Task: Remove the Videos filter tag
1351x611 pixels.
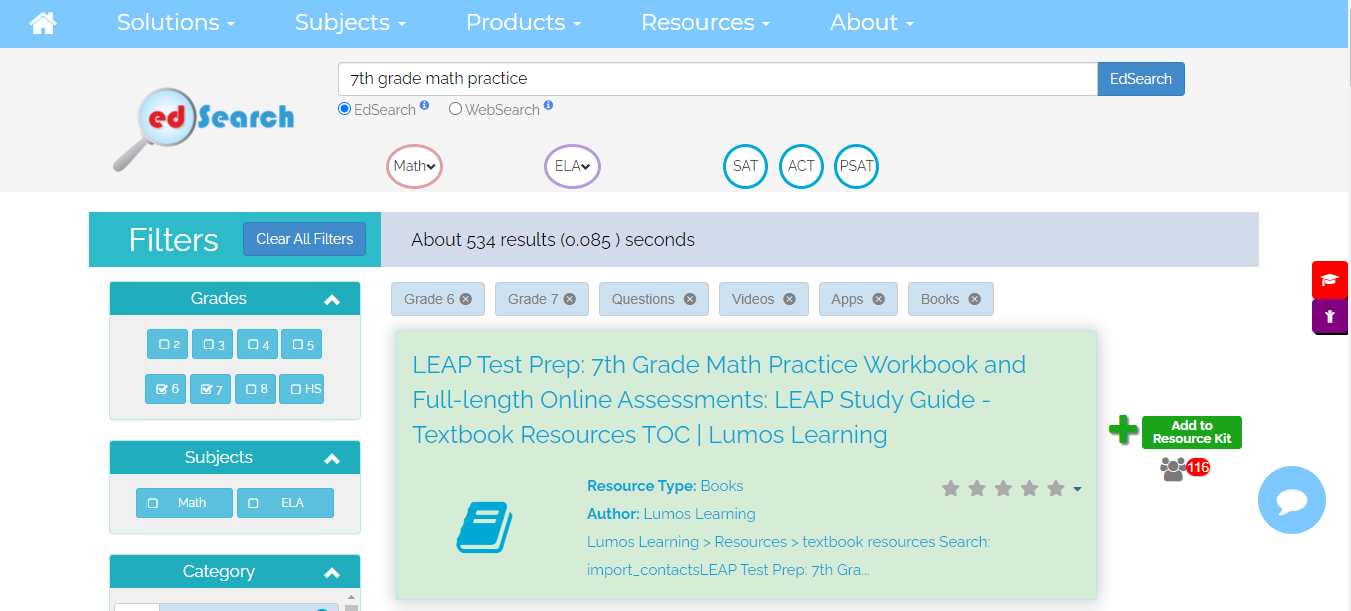Action: pyautogui.click(x=789, y=299)
